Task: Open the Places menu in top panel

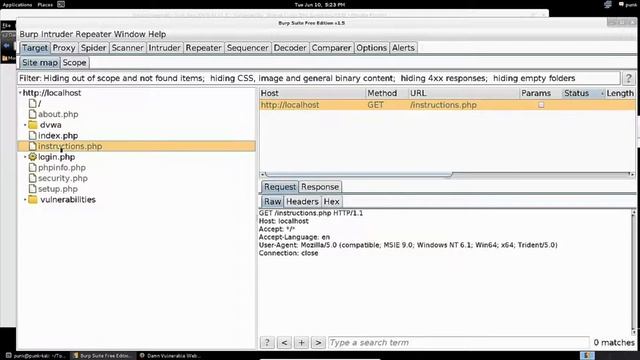Action: tap(45, 5)
